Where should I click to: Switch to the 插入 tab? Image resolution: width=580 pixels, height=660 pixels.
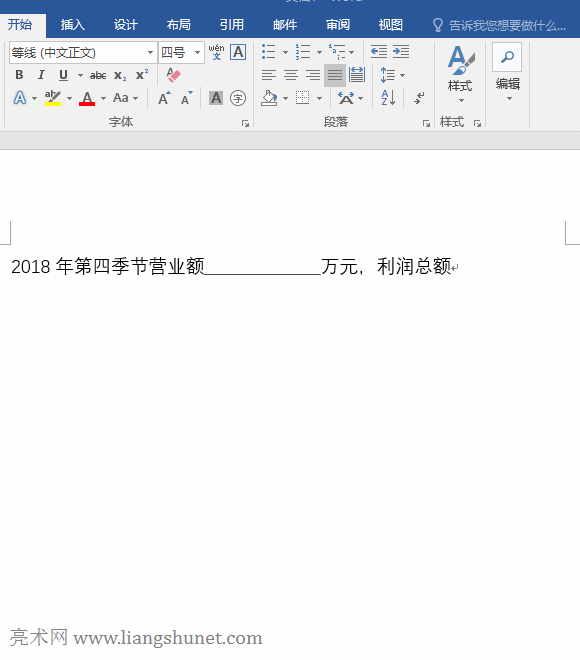click(72, 25)
